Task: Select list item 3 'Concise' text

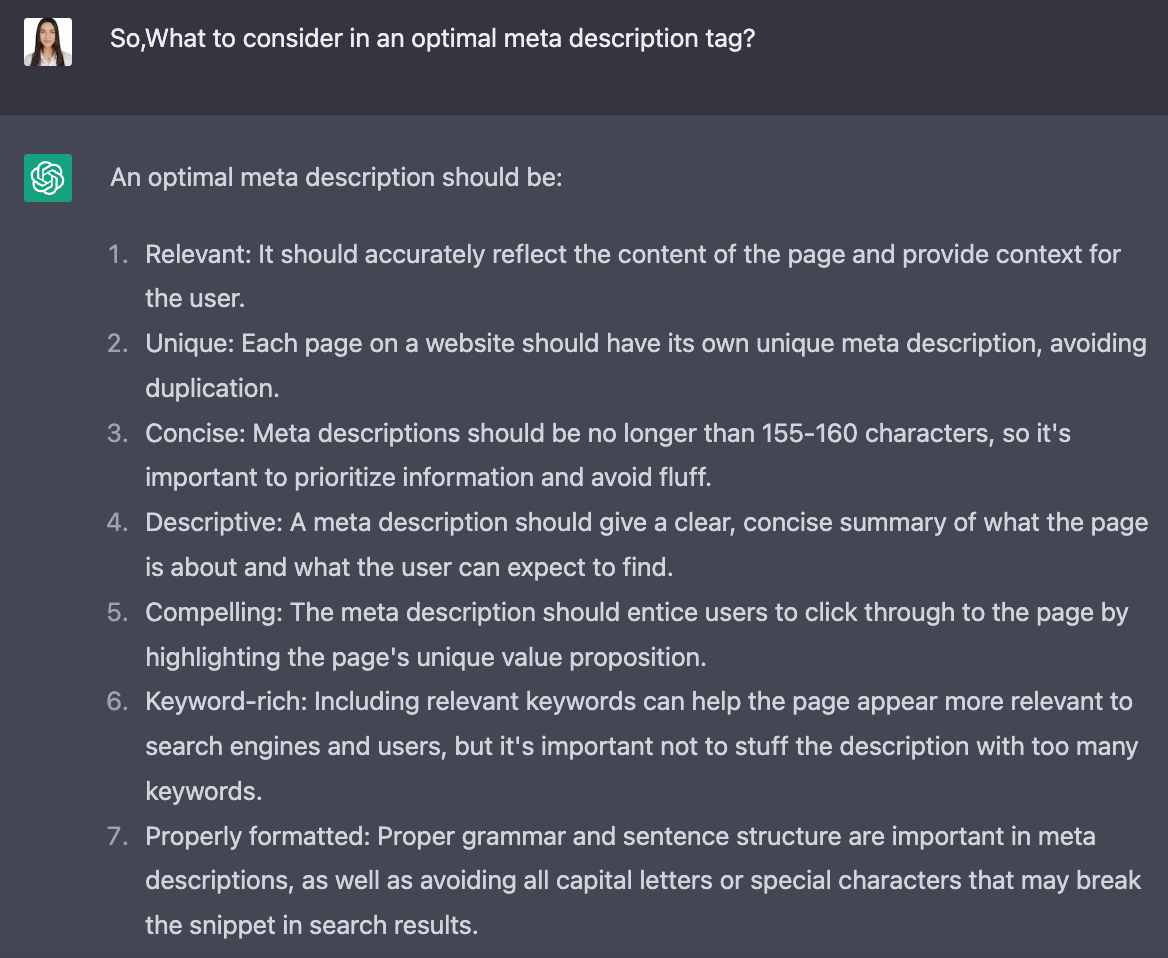Action: click(x=608, y=455)
